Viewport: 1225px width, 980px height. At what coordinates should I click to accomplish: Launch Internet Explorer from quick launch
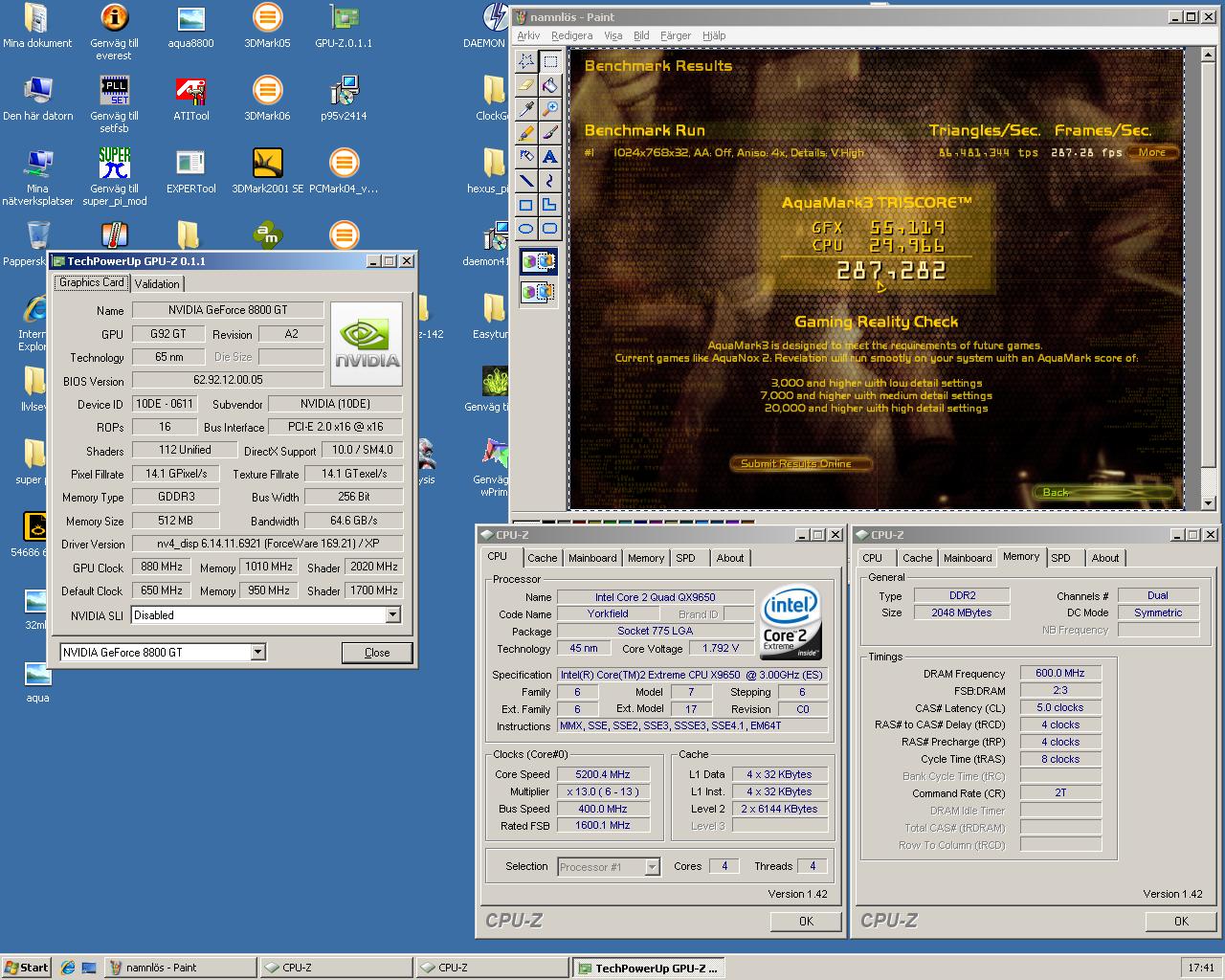coord(68,968)
